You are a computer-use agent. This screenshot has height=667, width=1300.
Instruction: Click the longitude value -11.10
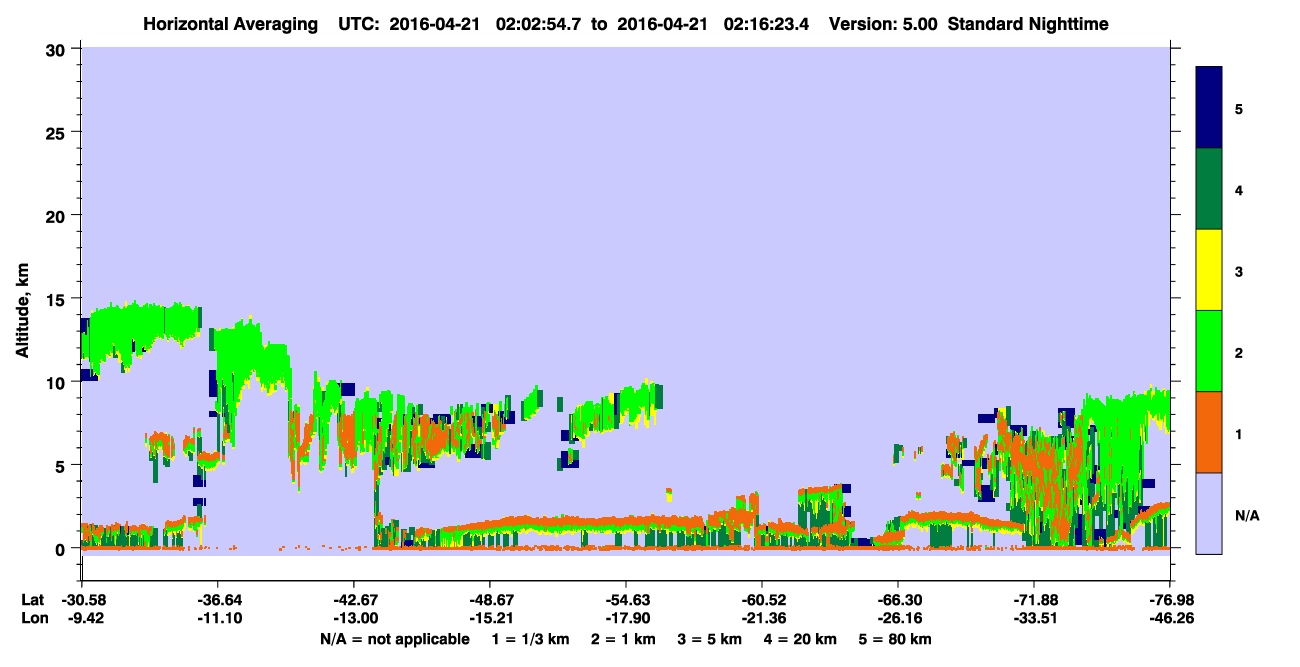pyautogui.click(x=218, y=619)
